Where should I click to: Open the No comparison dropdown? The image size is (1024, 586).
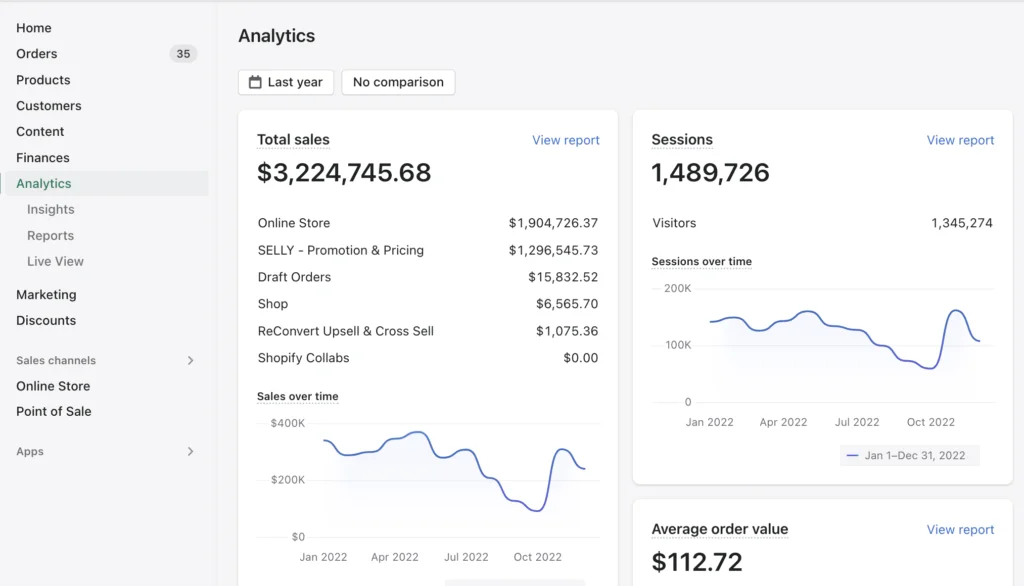(x=398, y=82)
